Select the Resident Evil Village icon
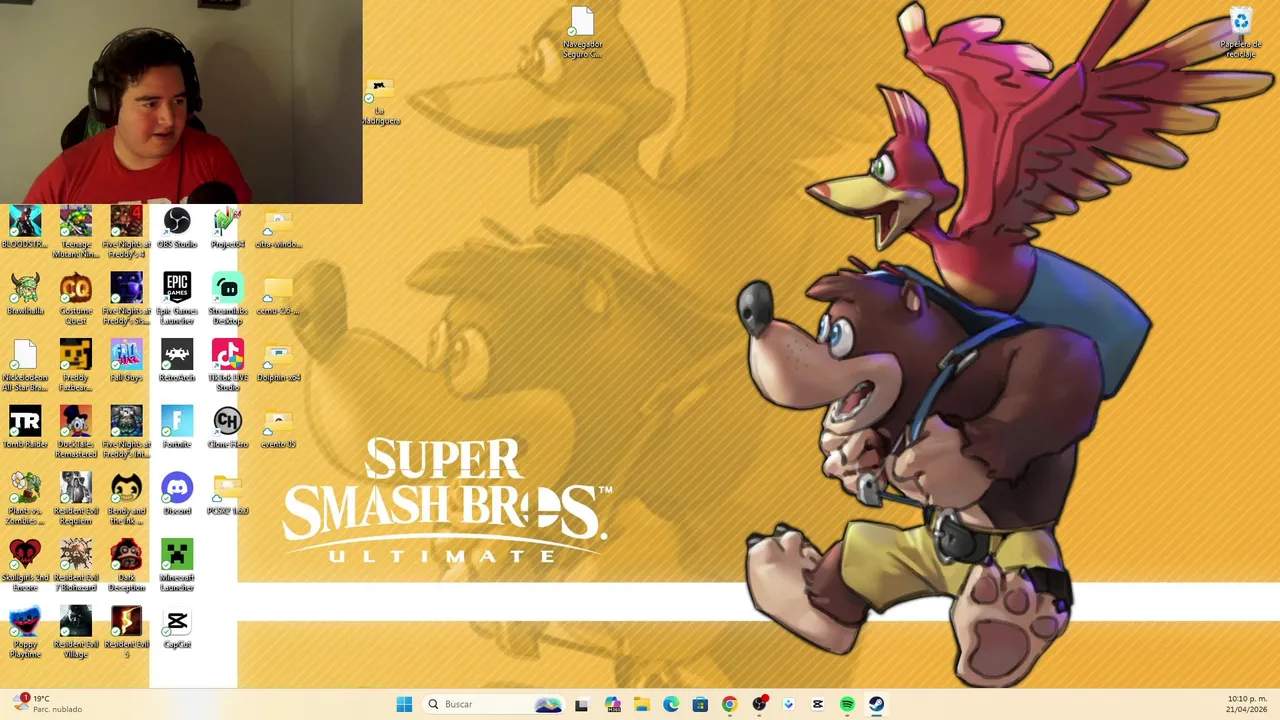1280x720 pixels. coord(76,633)
